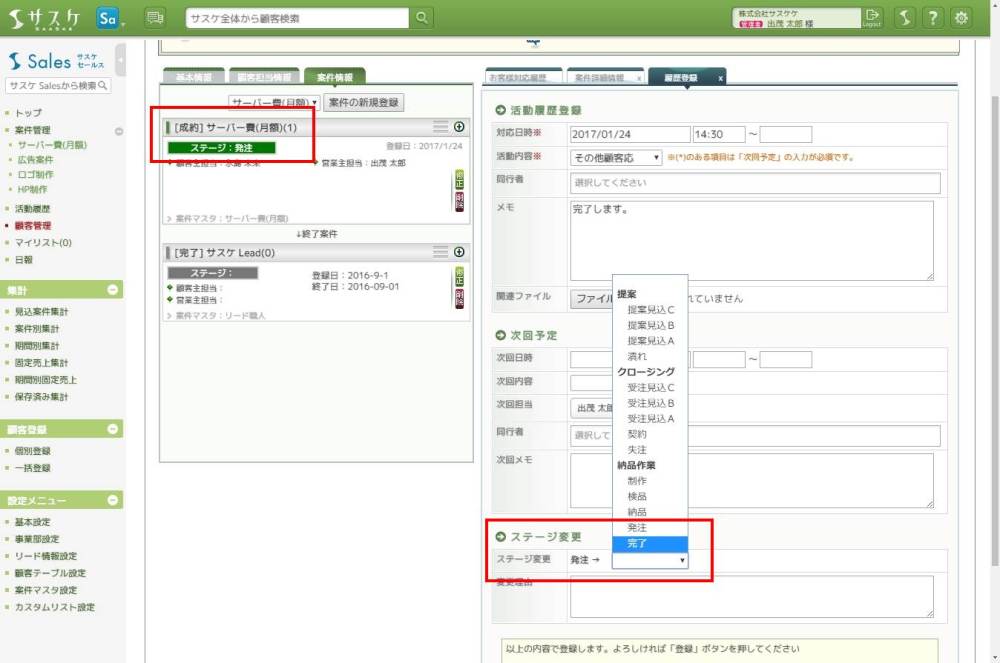This screenshot has width=1000, height=663.
Task: Collapse the 設定メニュー sidebar section
Action: coord(112,500)
